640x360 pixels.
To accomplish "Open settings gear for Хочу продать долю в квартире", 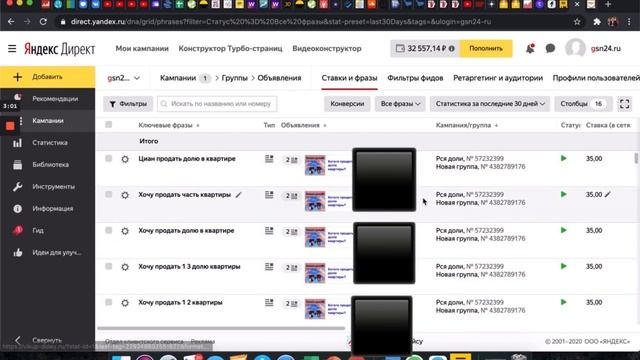I will [125, 231].
